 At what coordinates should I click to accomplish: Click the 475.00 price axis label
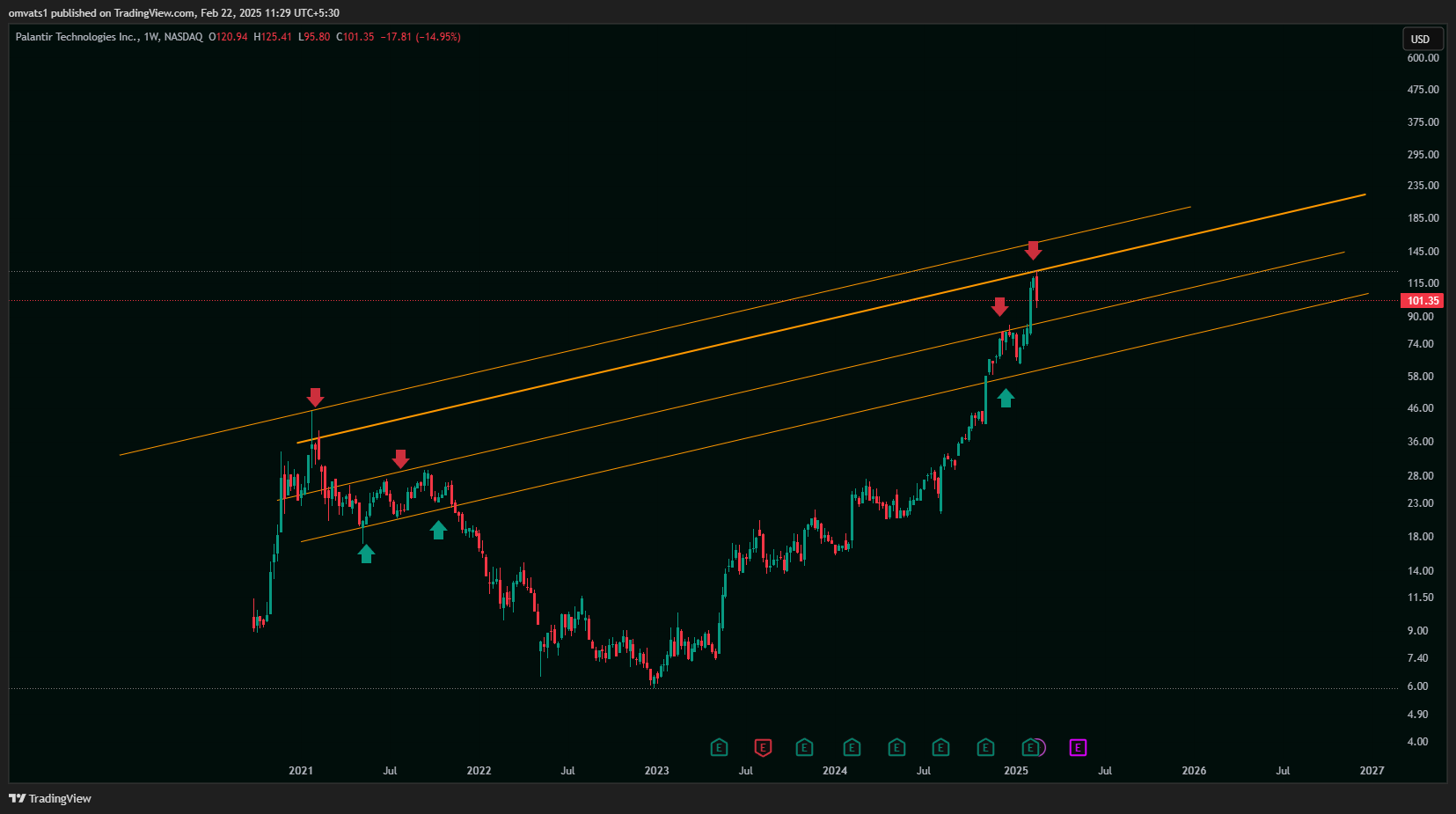[1423, 90]
